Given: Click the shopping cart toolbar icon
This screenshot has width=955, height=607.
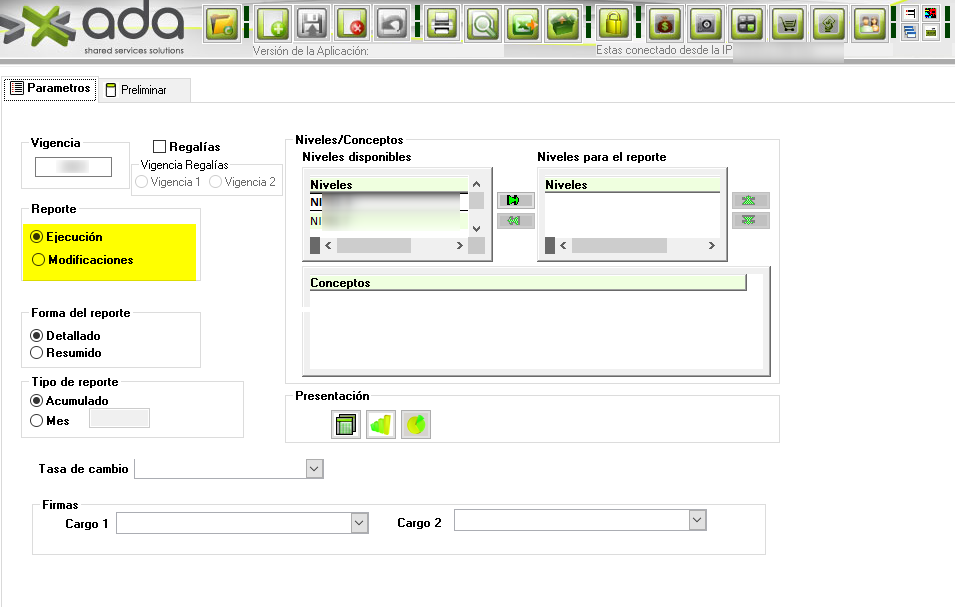Looking at the screenshot, I should coord(789,23).
